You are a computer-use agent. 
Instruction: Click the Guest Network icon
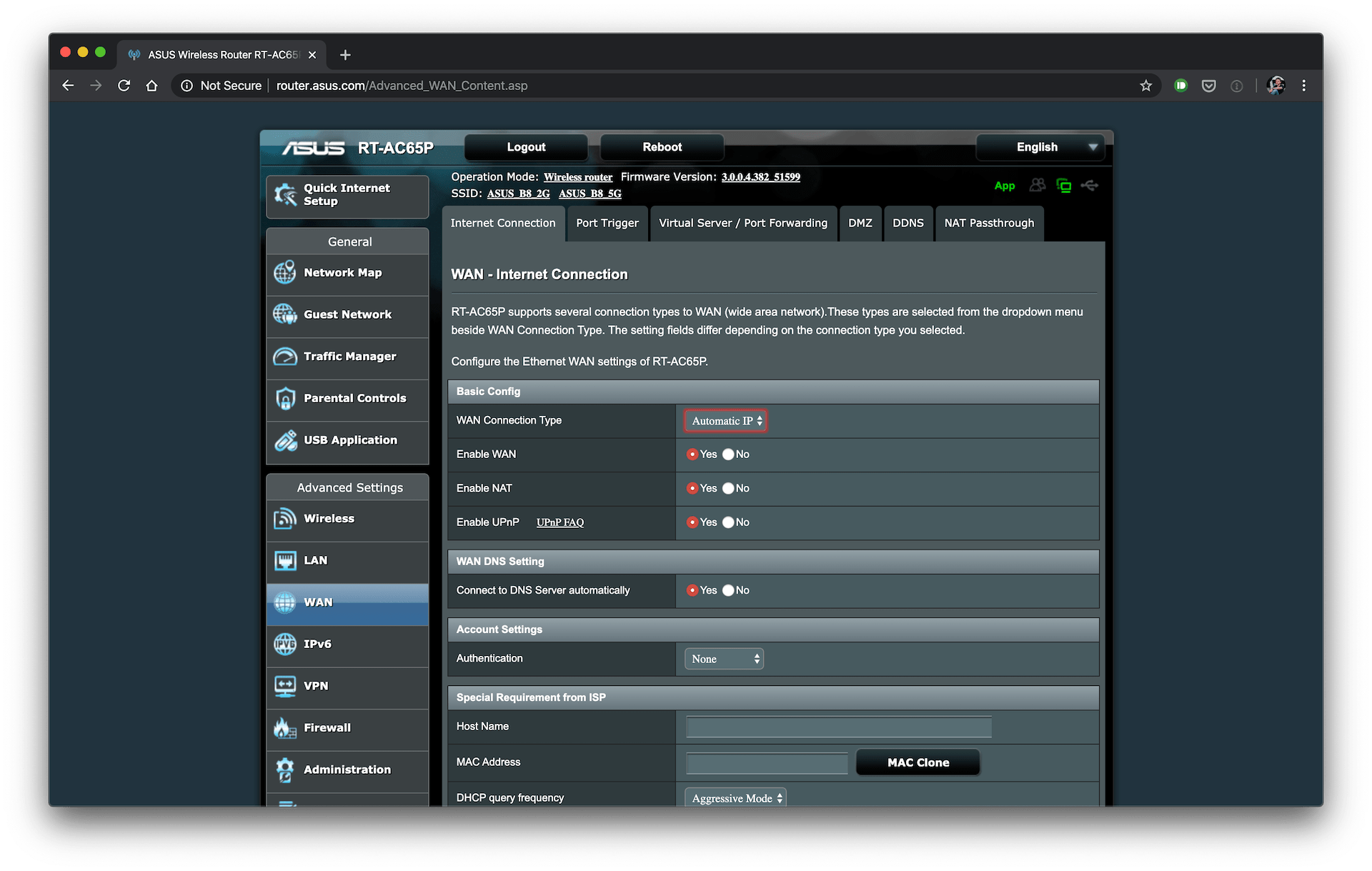(285, 314)
